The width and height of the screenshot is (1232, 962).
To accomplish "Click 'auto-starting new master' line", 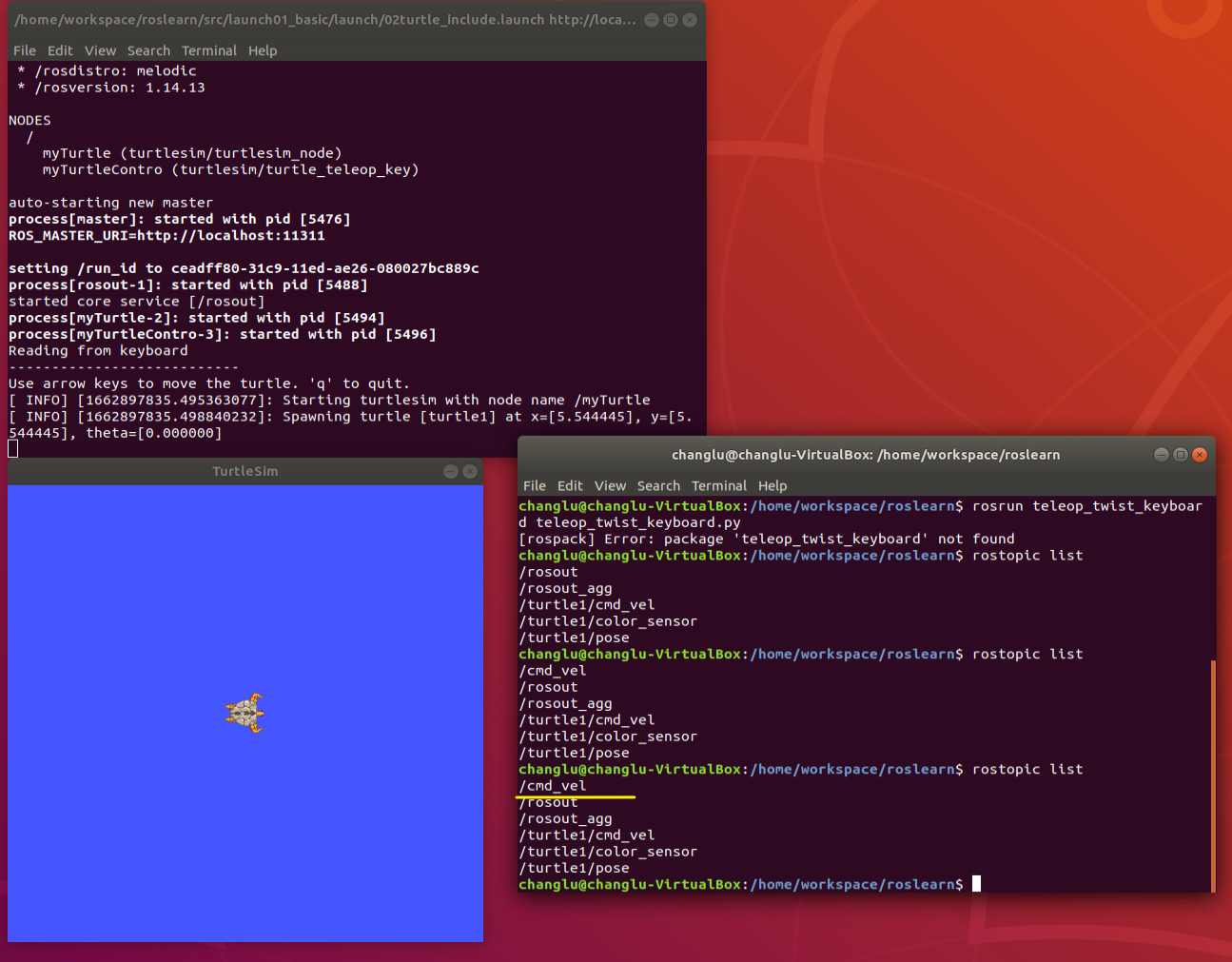I will click(110, 203).
